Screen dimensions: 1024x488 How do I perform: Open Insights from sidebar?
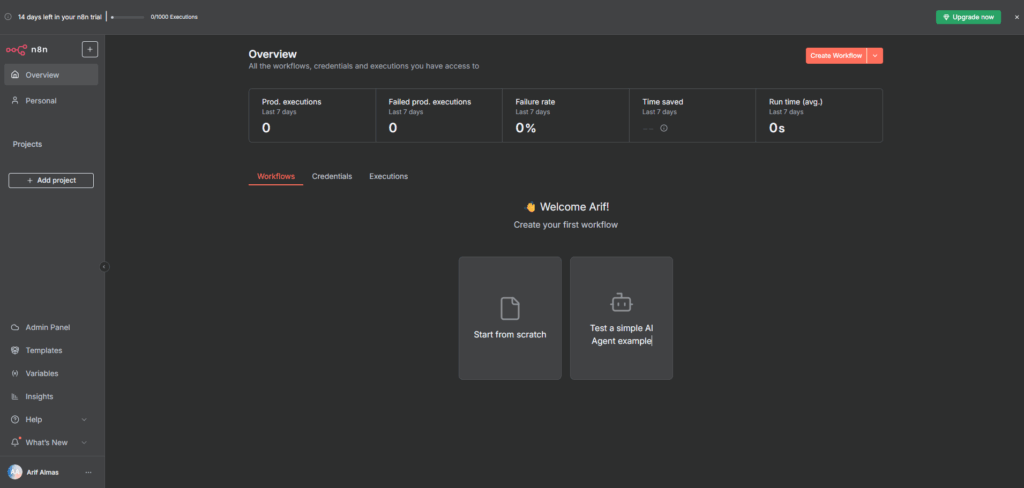51,397
